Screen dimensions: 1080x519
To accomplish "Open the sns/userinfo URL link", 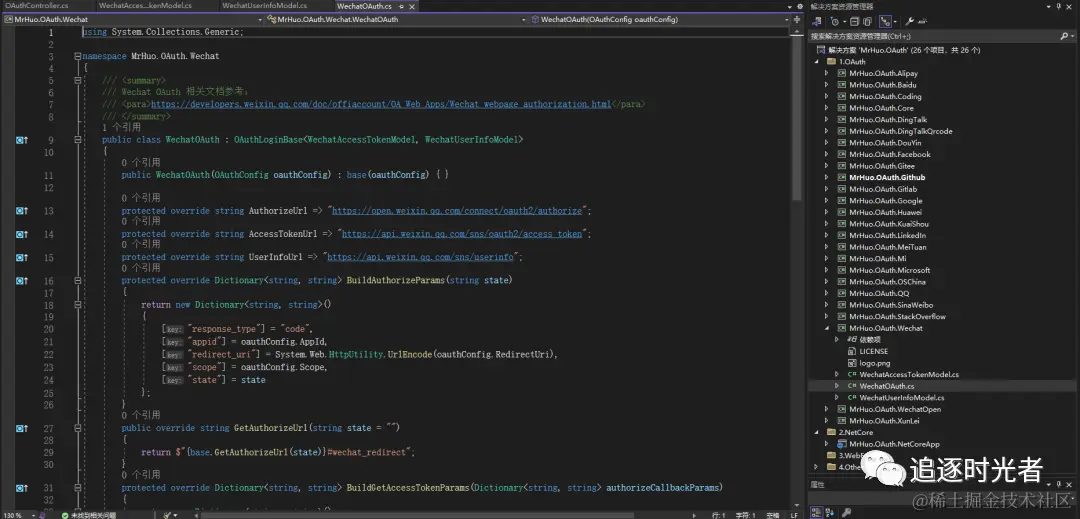I will click(421, 257).
